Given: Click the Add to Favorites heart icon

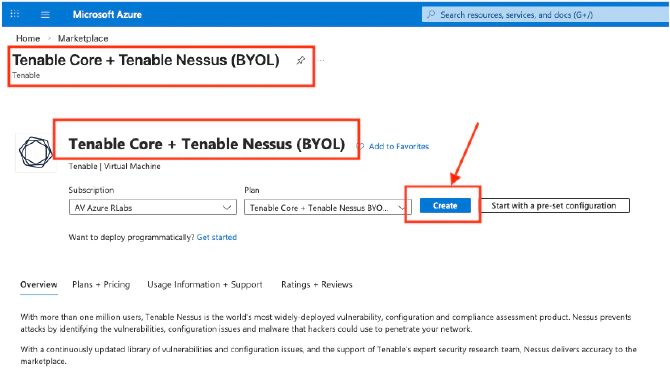Looking at the screenshot, I should click(x=360, y=146).
